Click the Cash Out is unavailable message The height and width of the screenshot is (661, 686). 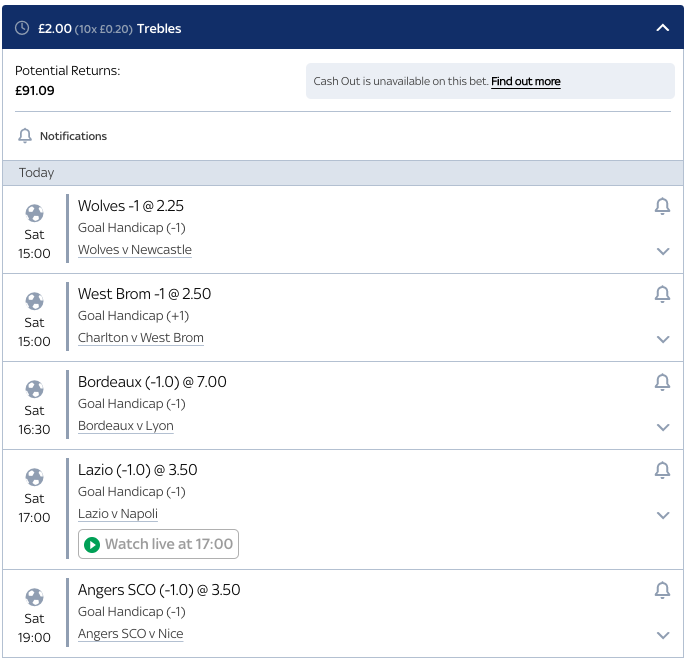[x=400, y=81]
